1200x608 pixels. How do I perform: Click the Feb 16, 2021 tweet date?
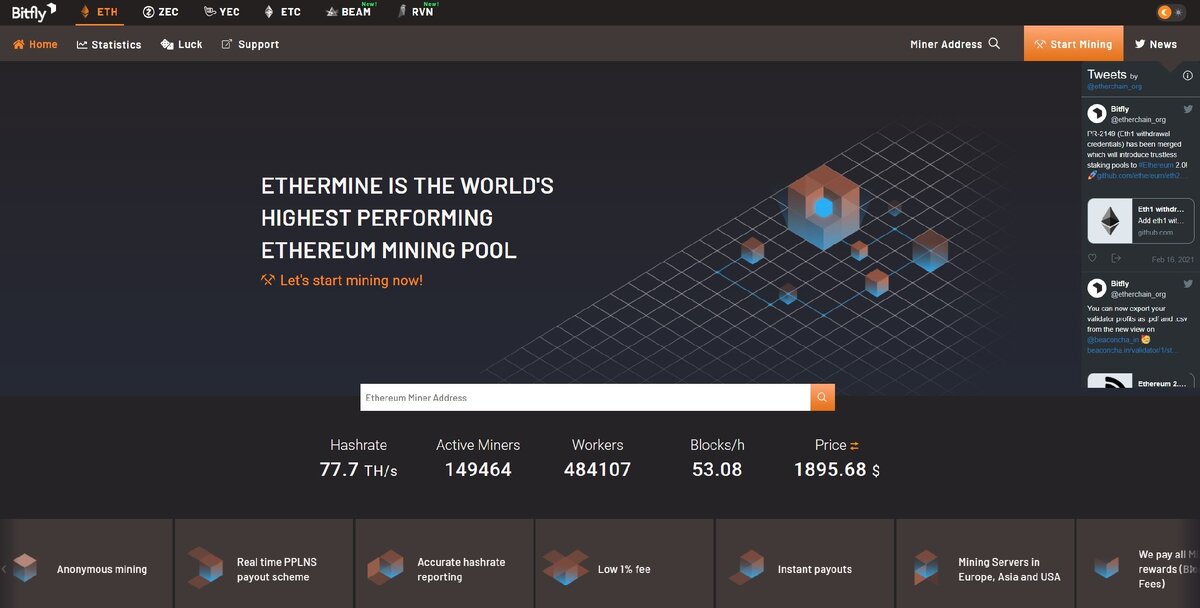pos(1173,259)
